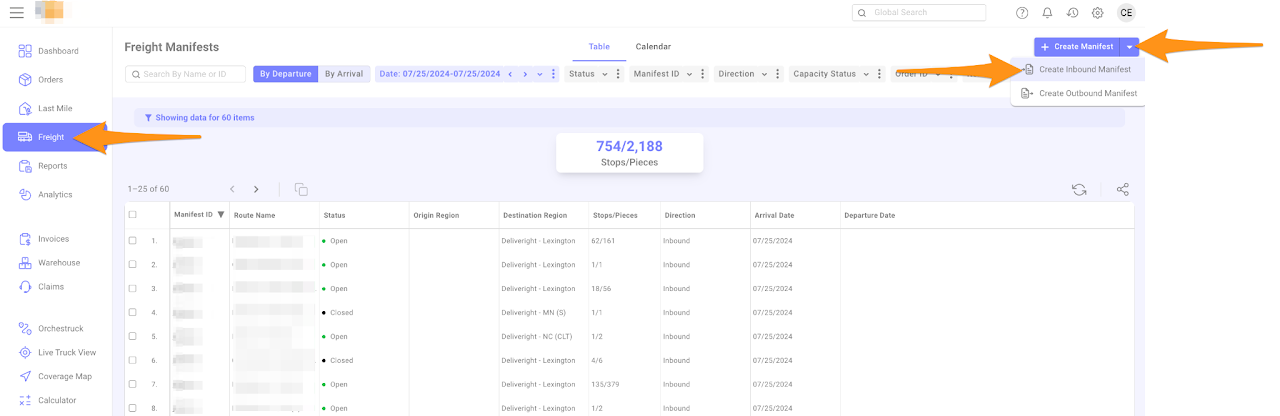
Task: Check the checkbox for row 3
Action: click(x=133, y=289)
